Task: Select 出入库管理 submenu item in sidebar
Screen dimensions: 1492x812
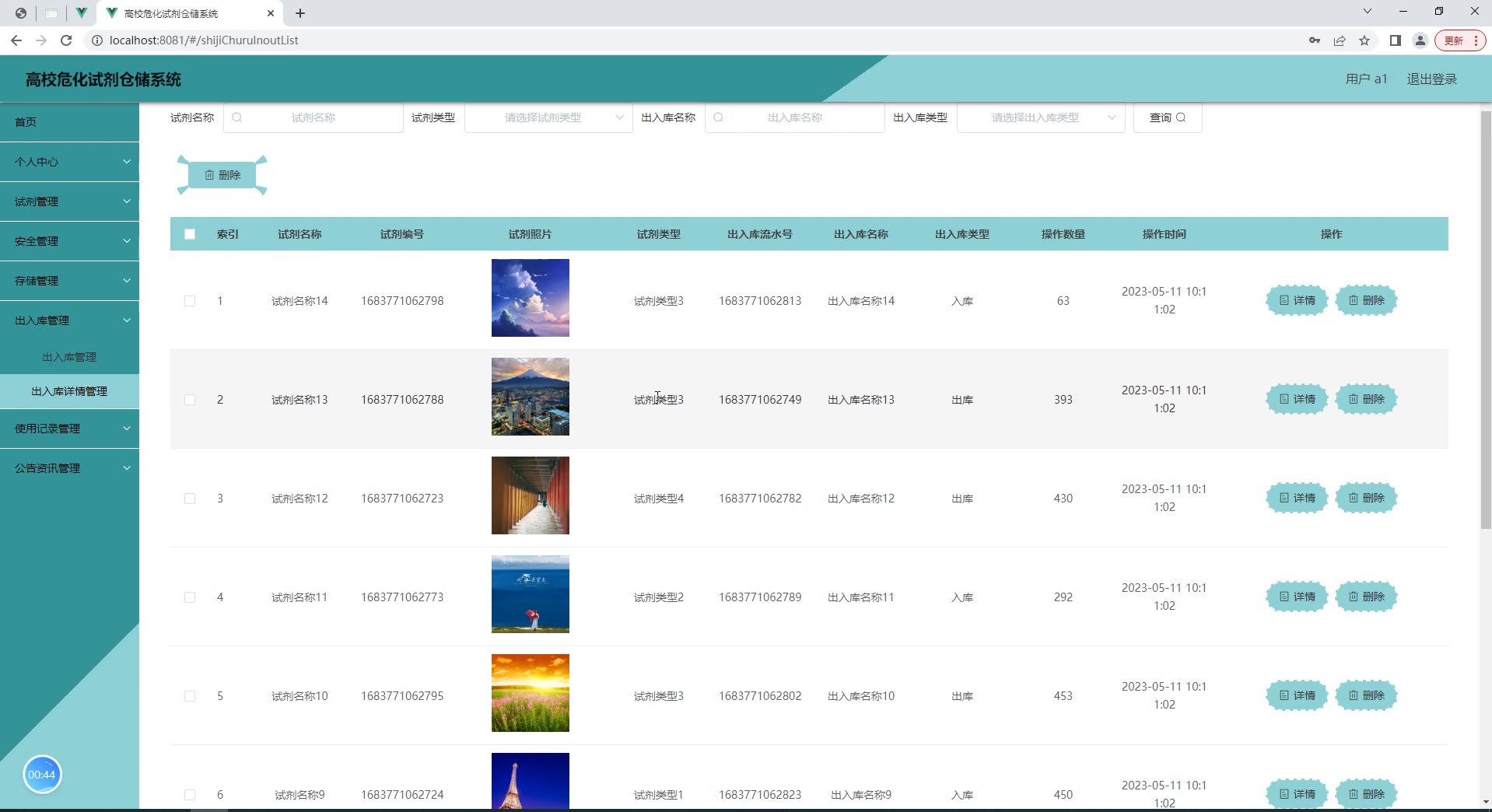Action: (69, 357)
